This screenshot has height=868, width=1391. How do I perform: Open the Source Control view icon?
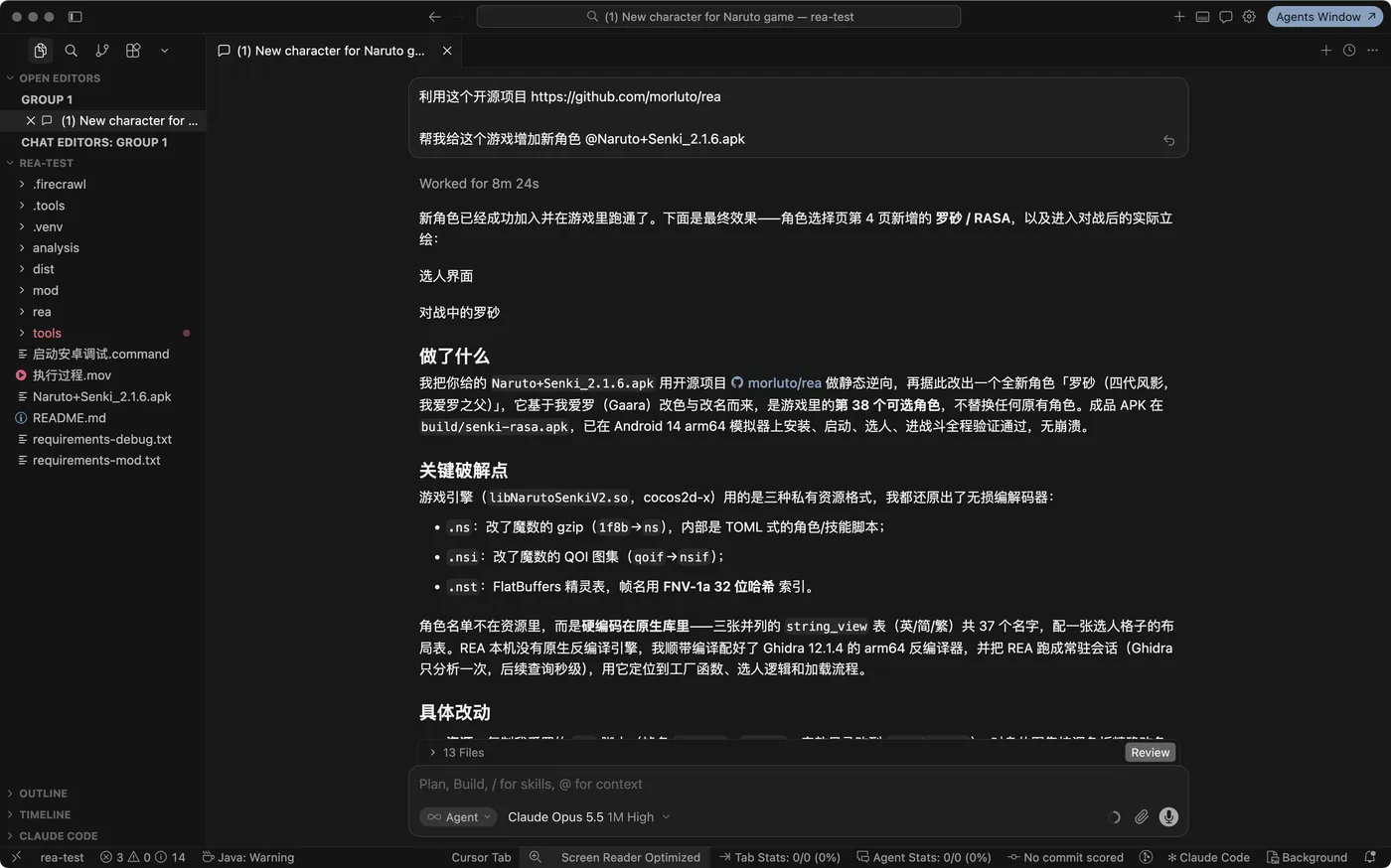point(102,51)
